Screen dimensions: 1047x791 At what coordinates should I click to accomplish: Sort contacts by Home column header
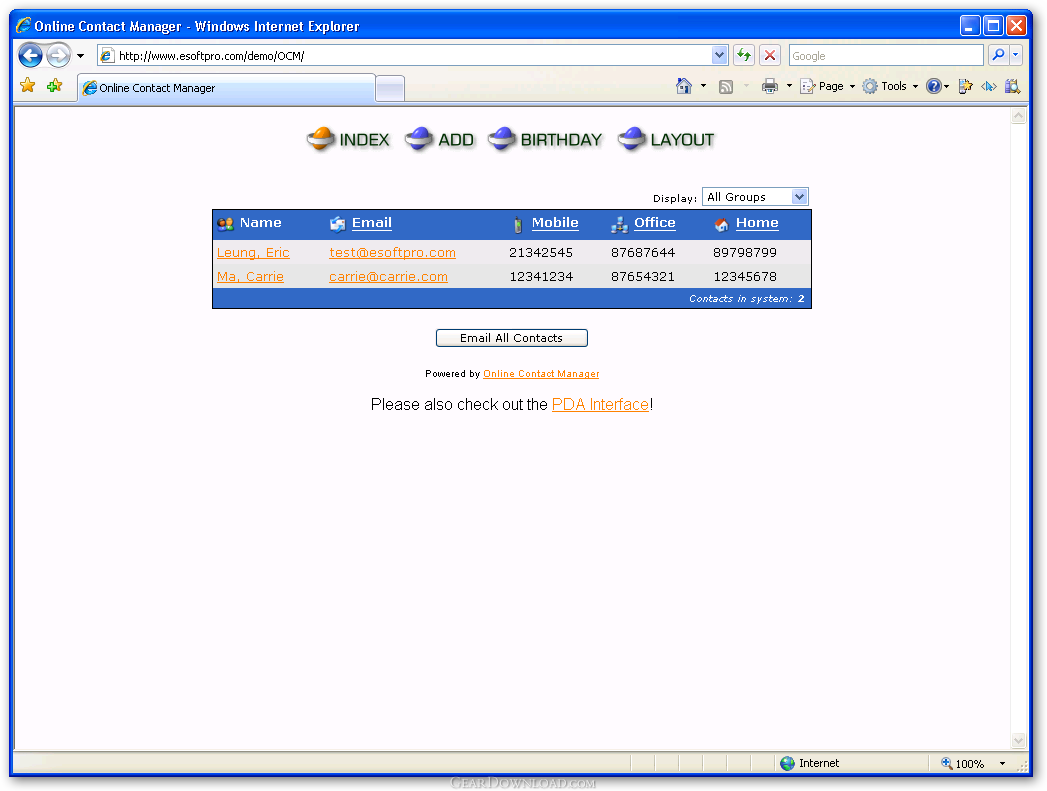(757, 223)
